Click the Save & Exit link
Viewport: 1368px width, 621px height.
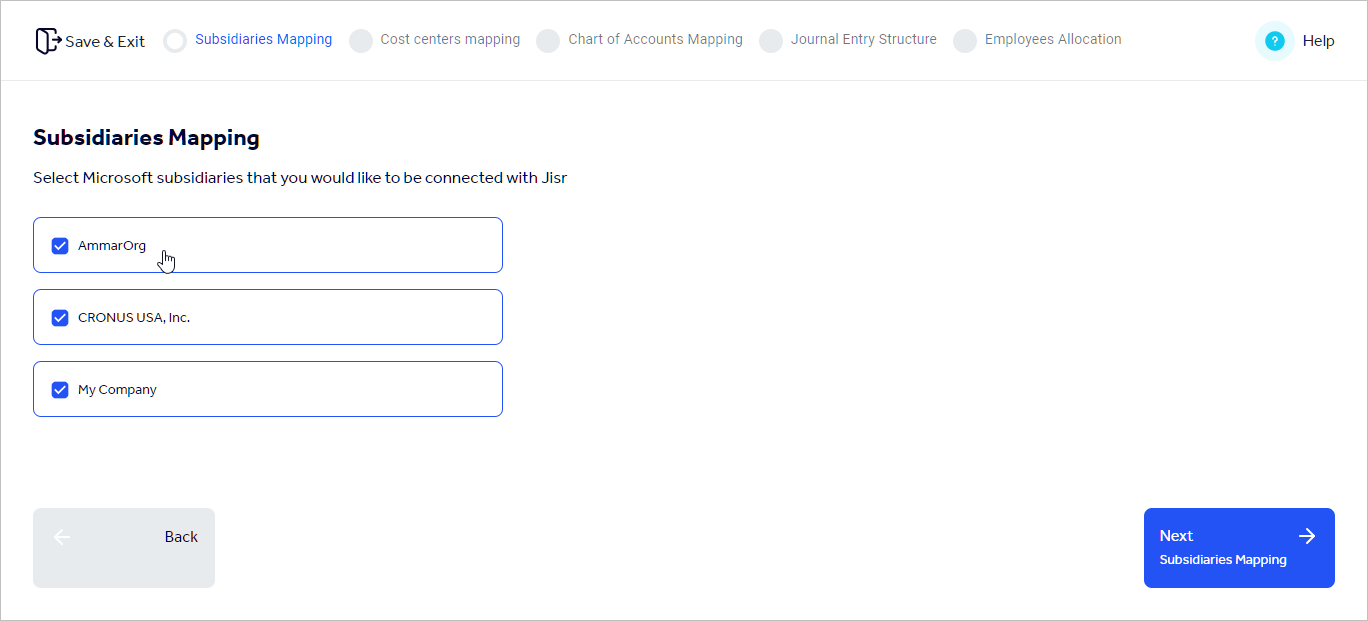[104, 41]
